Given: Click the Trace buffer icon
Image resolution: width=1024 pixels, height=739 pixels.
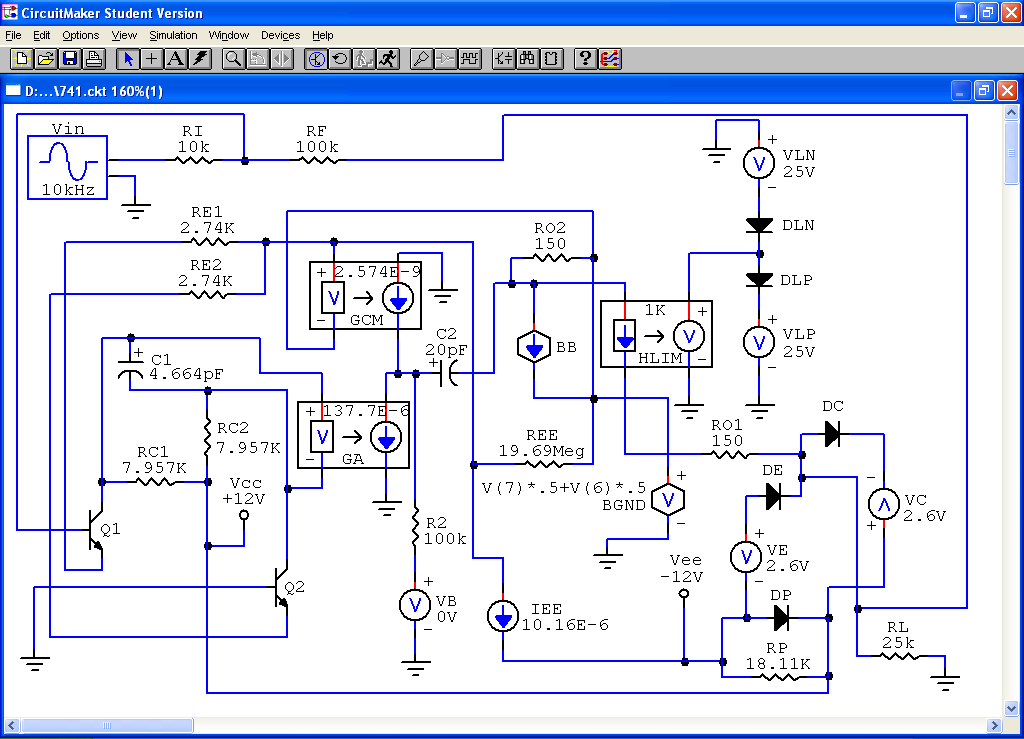Looking at the screenshot, I should 445,59.
